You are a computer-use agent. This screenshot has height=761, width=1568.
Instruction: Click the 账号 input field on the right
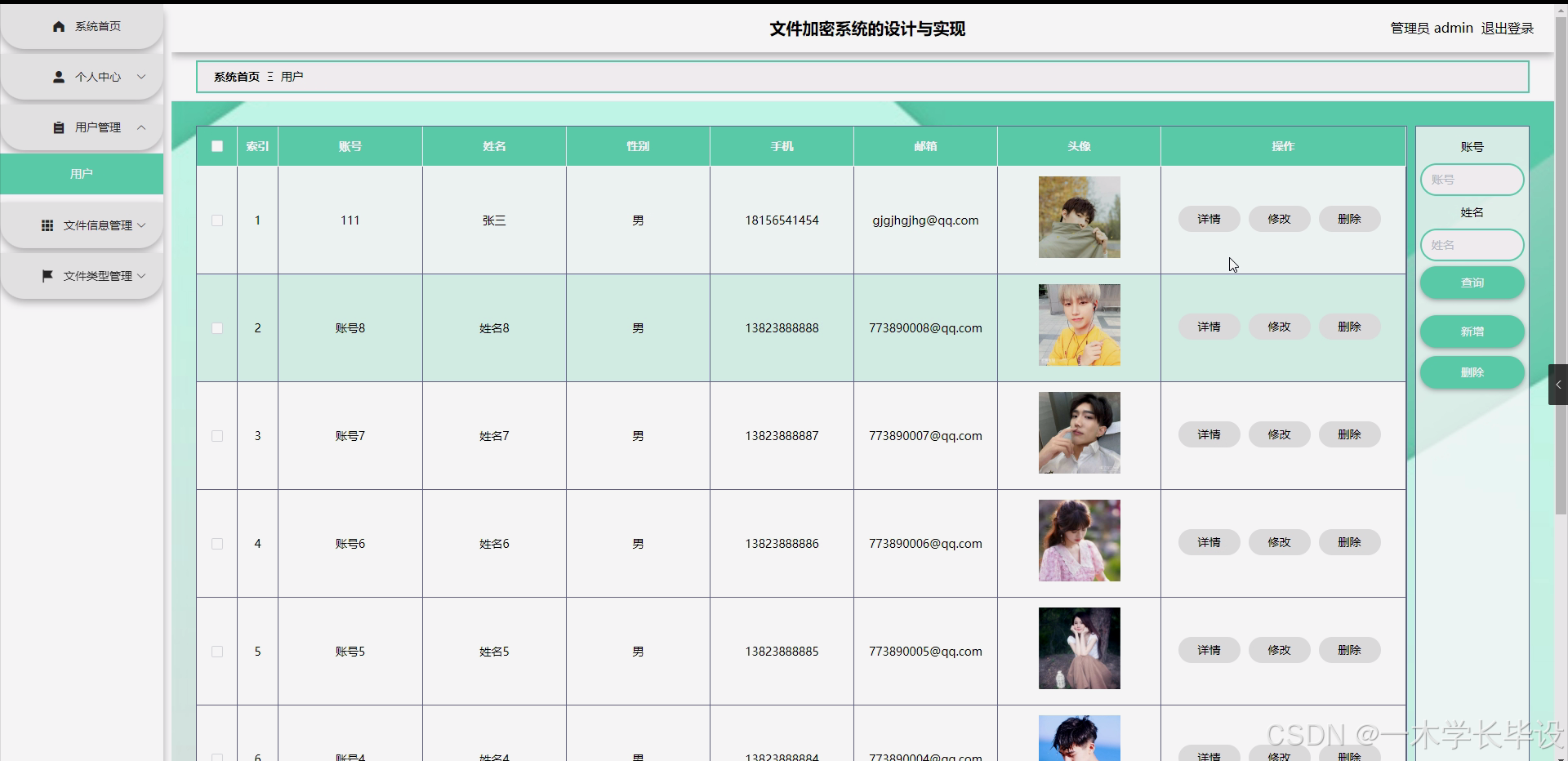coord(1472,179)
